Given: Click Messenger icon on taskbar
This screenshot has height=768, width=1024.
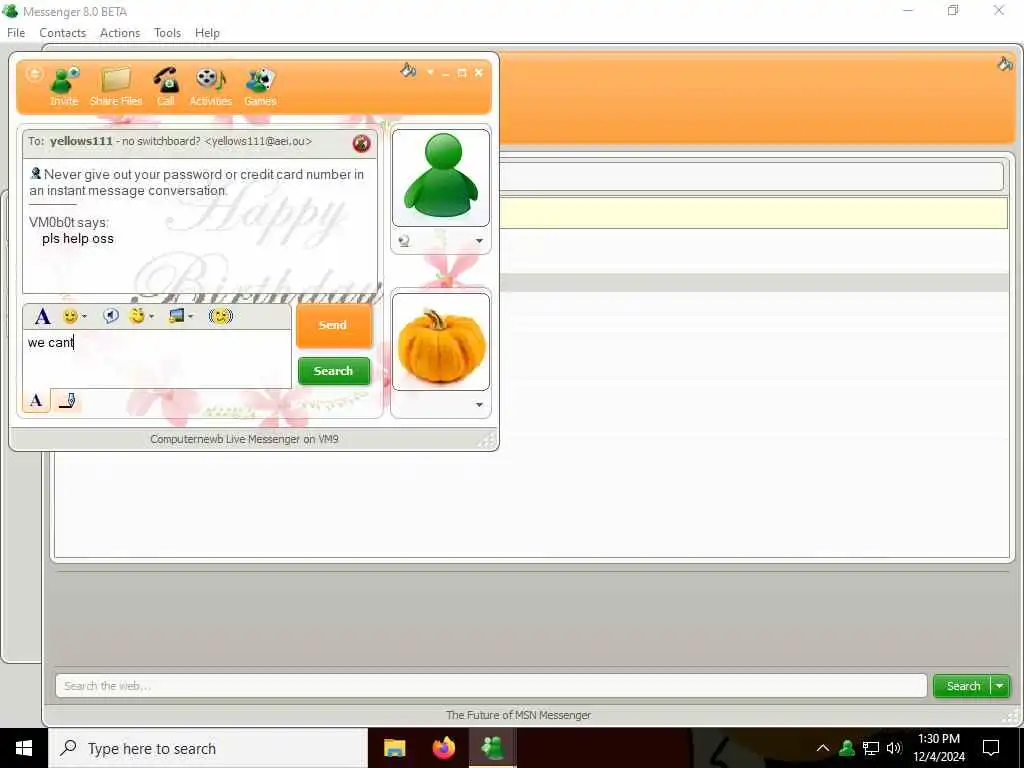Looking at the screenshot, I should (493, 748).
